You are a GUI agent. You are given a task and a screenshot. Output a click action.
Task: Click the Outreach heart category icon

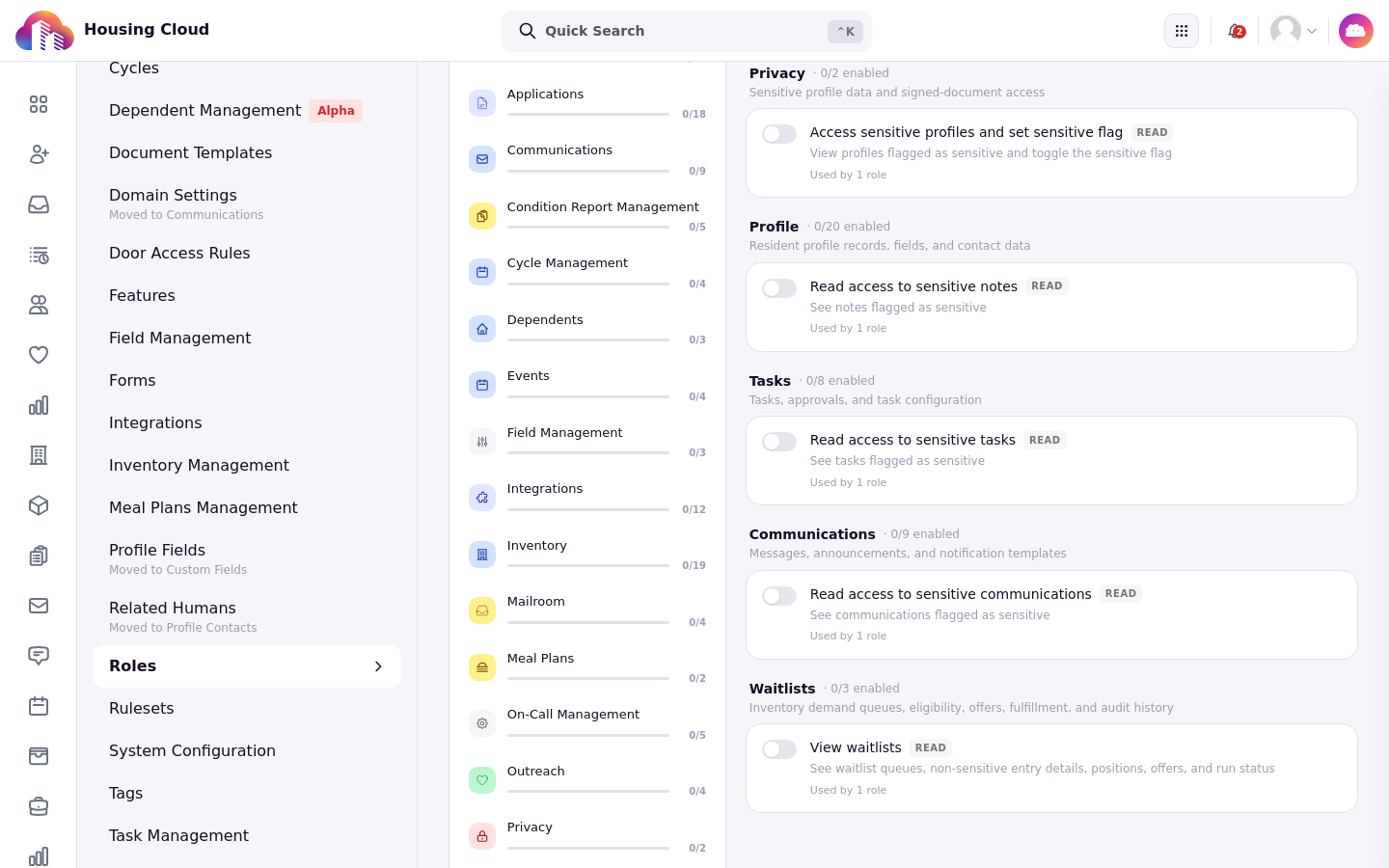pyautogui.click(x=482, y=780)
